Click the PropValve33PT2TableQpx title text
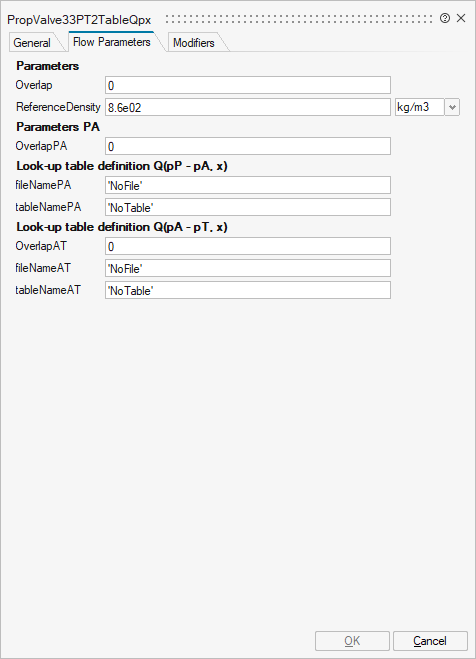 pyautogui.click(x=79, y=20)
